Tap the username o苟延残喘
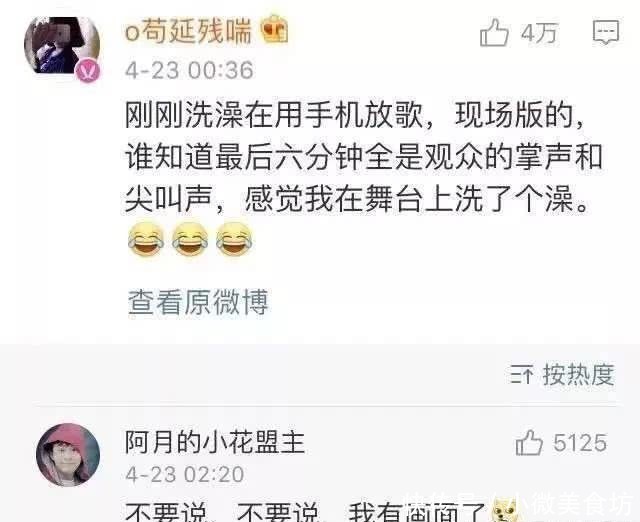 click(189, 32)
